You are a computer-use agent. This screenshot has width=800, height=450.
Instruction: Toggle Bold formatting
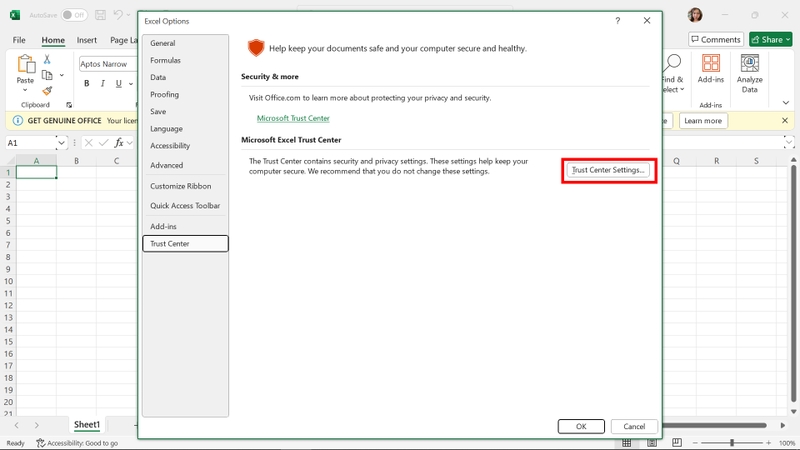click(87, 84)
